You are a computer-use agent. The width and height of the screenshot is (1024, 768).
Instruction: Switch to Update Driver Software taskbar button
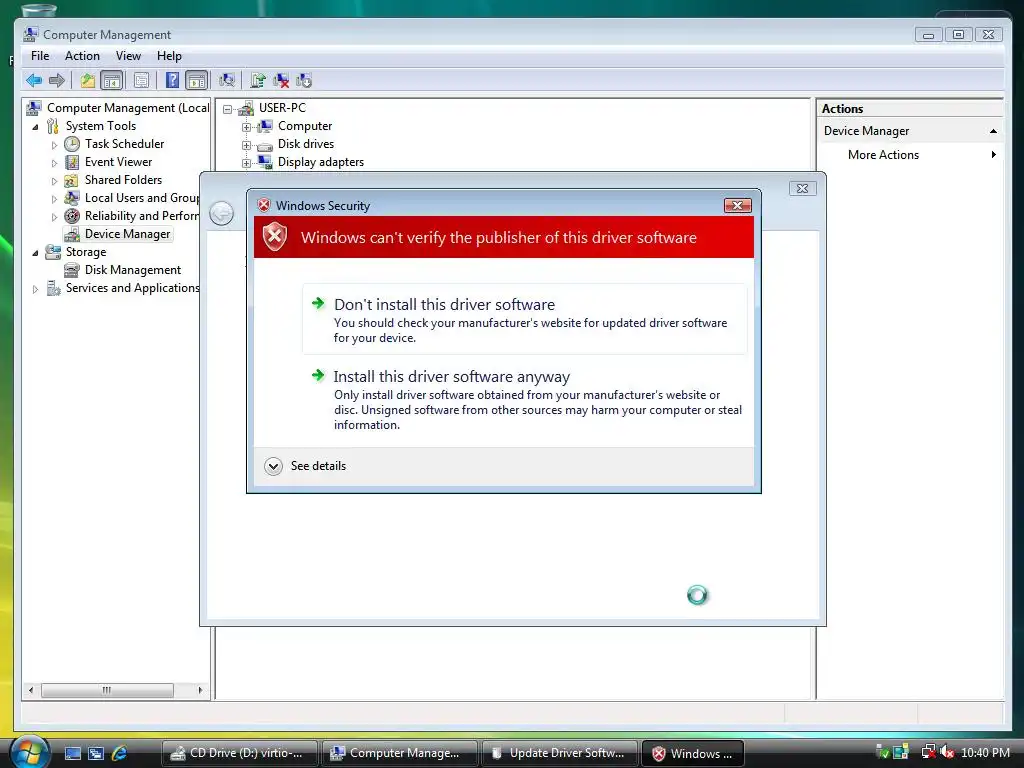pos(559,753)
